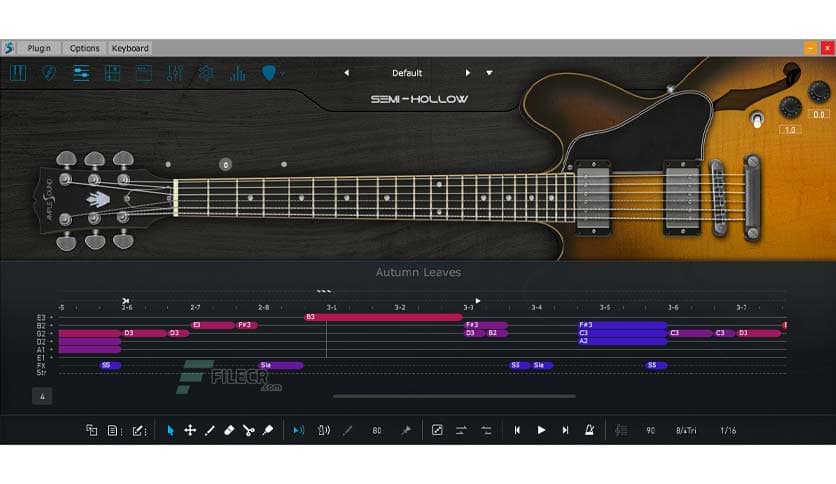This screenshot has height=484, width=836.
Task: Open the Options menu
Action: 84,48
